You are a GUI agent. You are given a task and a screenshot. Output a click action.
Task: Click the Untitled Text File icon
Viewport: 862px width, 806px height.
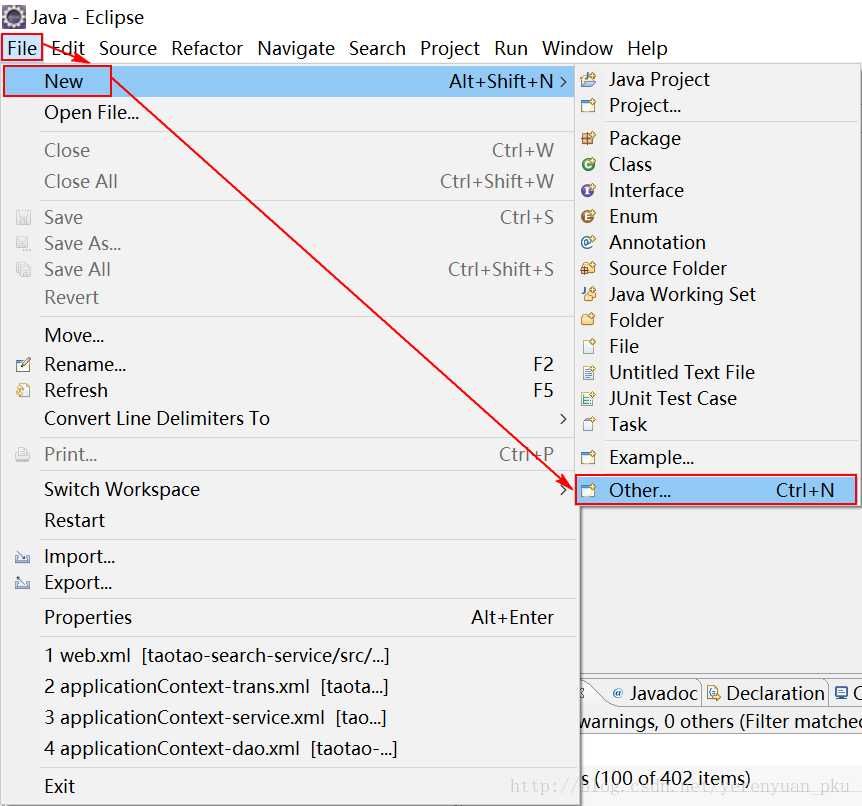[x=588, y=372]
